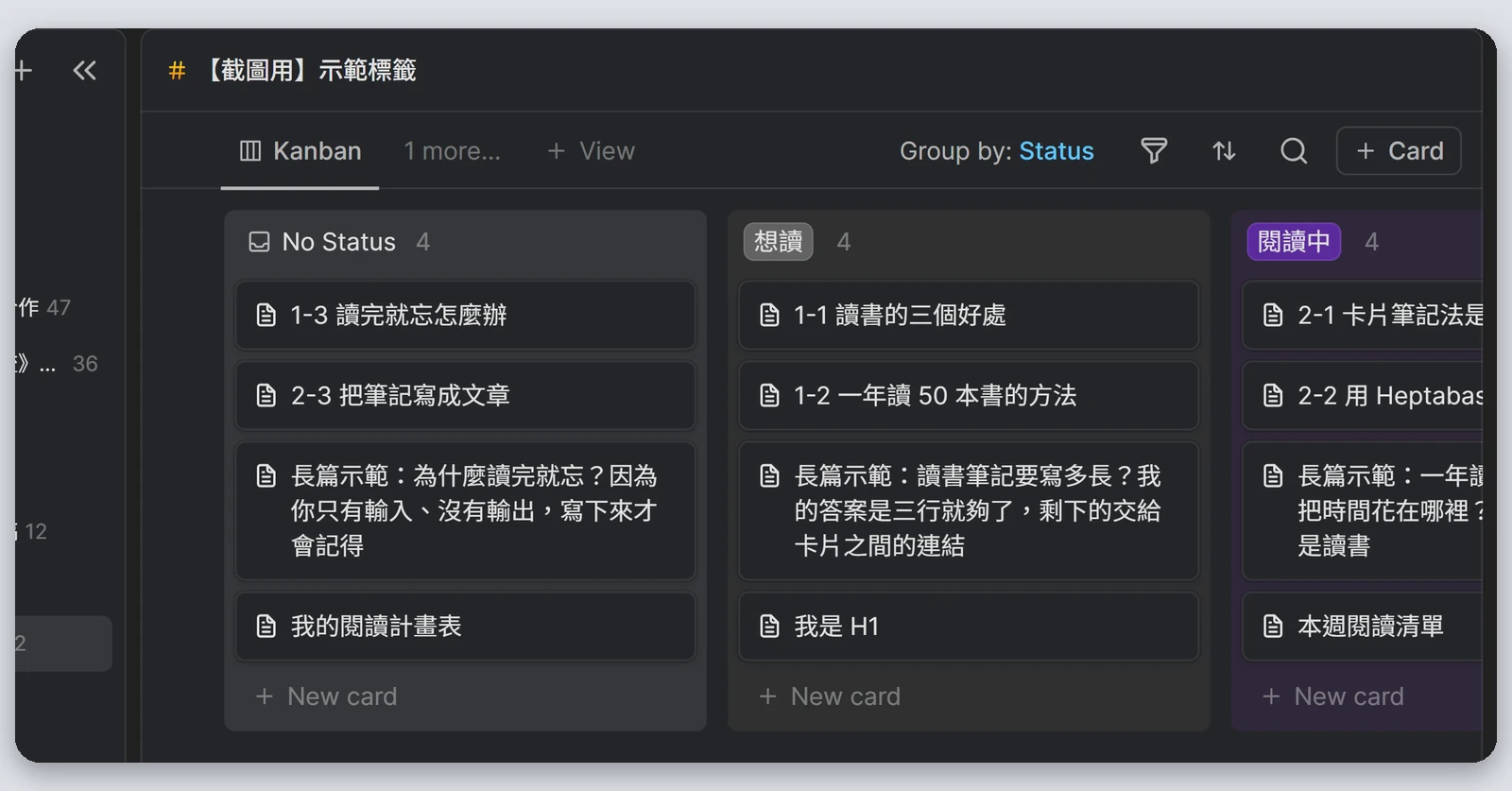Add New card in 閱讀中 column

pos(1333,696)
